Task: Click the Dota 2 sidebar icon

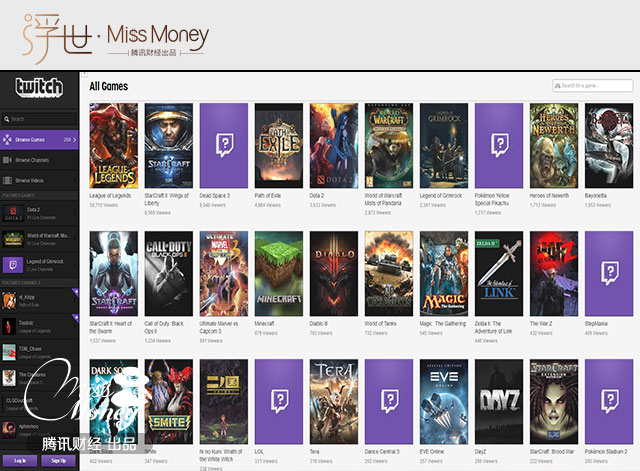Action: coord(13,213)
